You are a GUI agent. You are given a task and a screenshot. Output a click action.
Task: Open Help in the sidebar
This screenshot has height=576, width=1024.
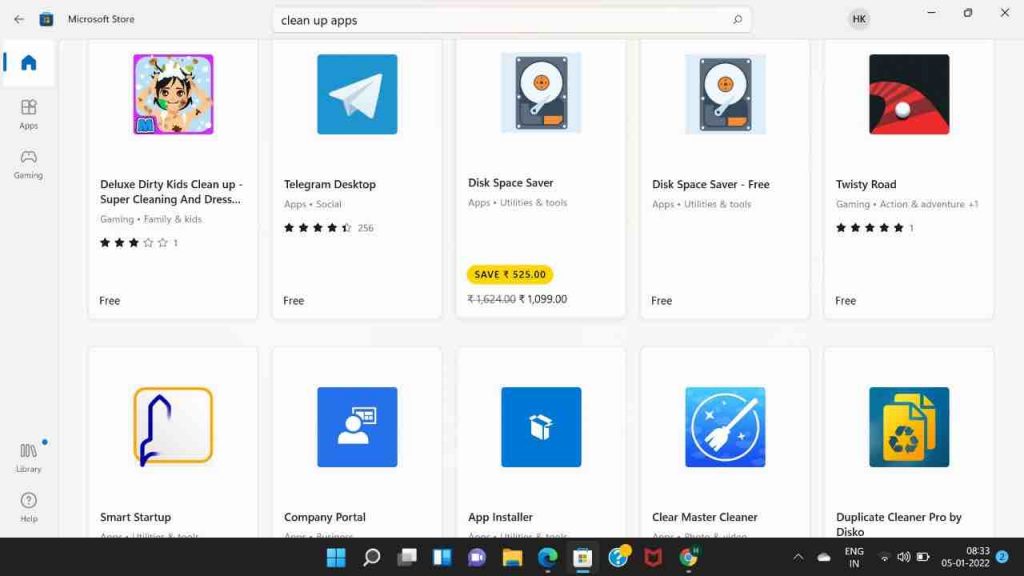(28, 507)
